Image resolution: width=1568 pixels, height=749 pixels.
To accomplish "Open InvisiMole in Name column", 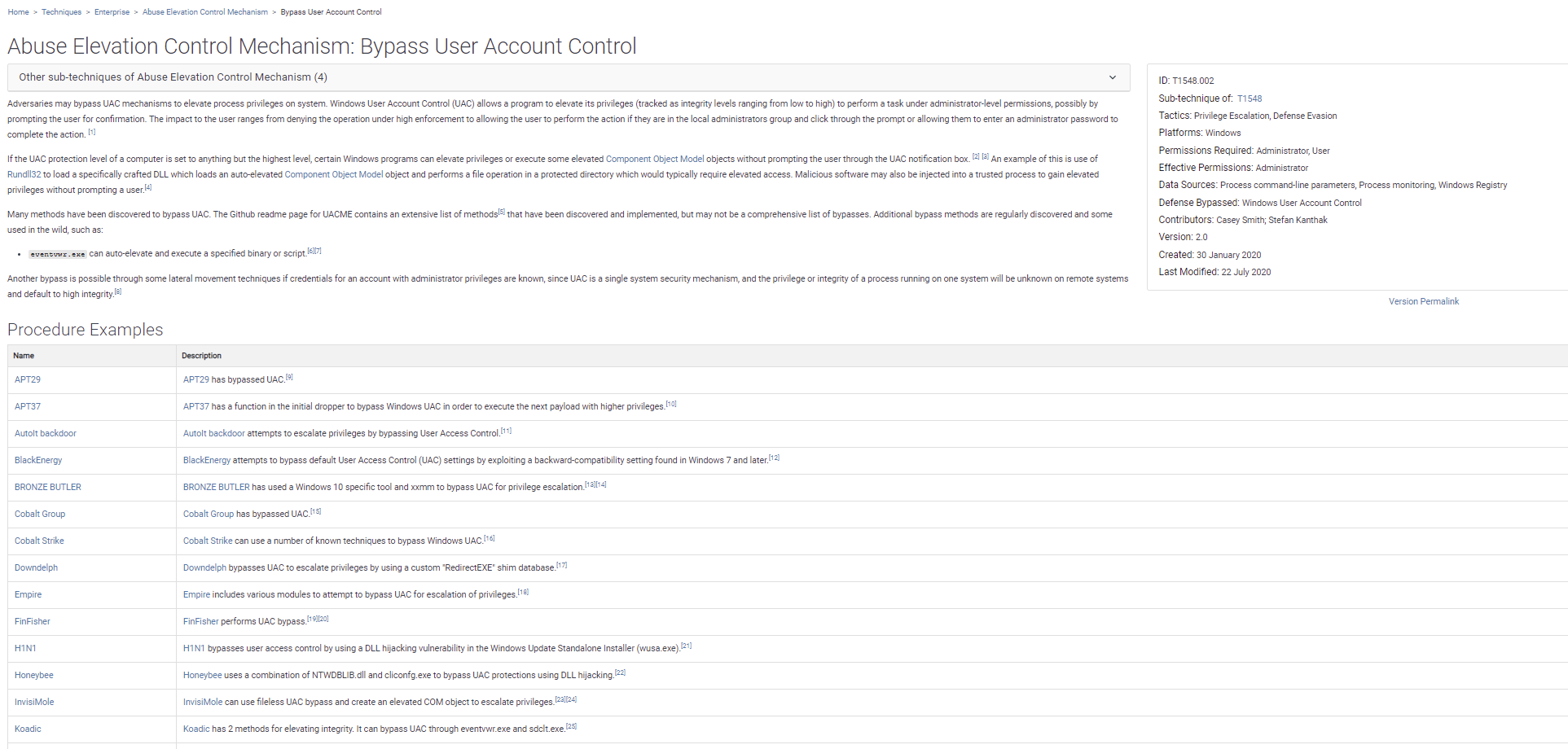I will 34,702.
